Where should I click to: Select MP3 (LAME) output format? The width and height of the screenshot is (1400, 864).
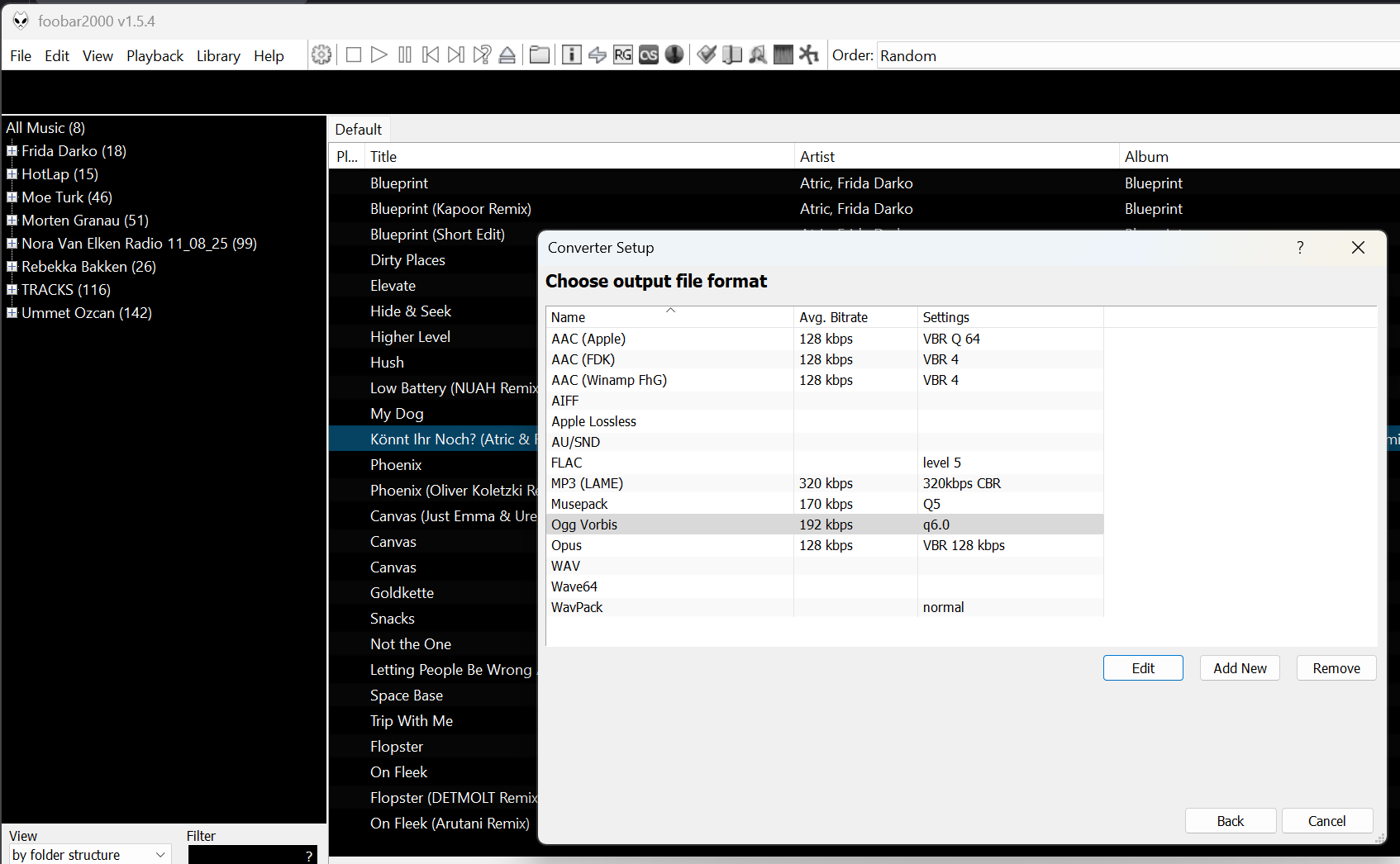825,483
